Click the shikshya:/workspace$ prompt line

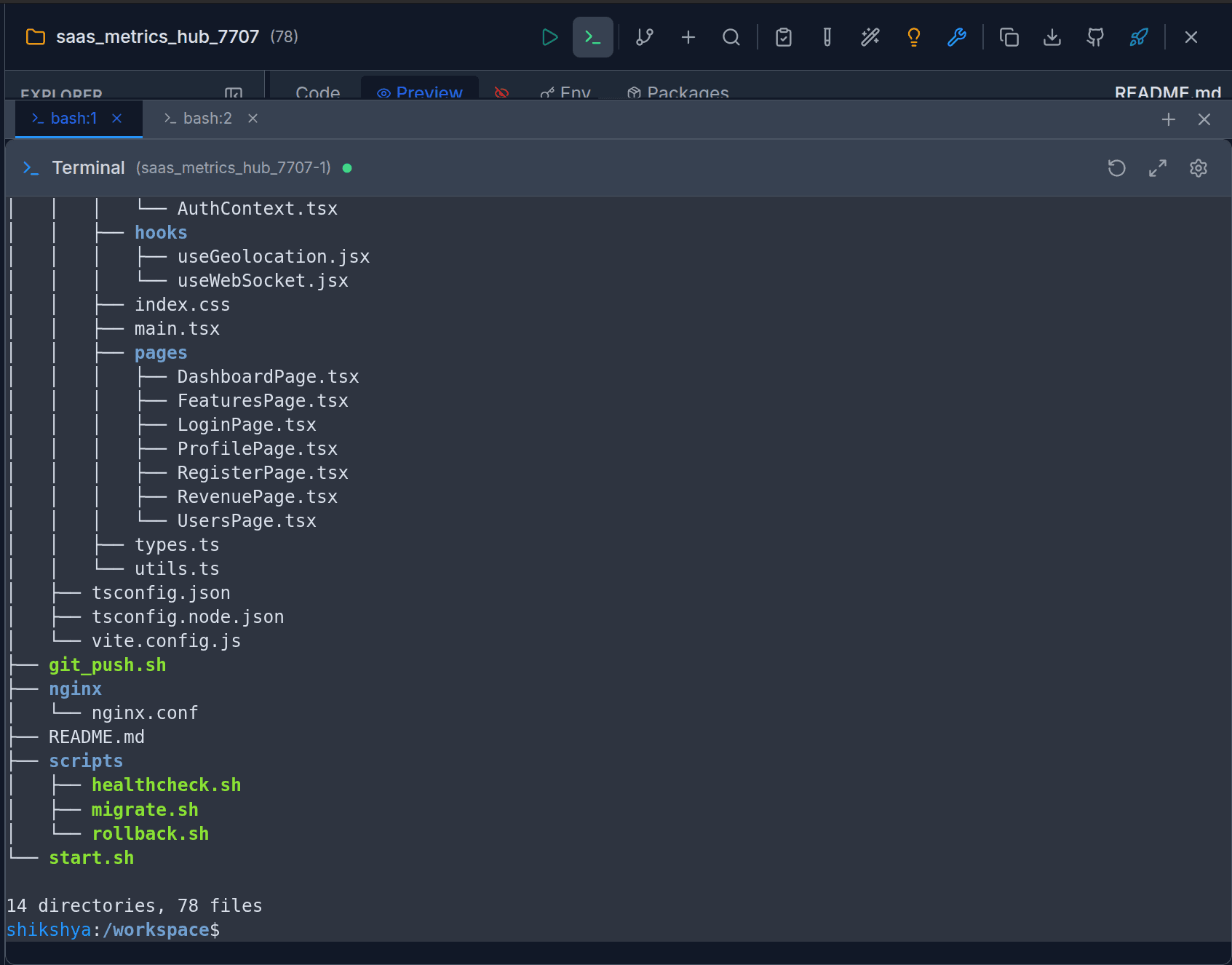coord(113,930)
